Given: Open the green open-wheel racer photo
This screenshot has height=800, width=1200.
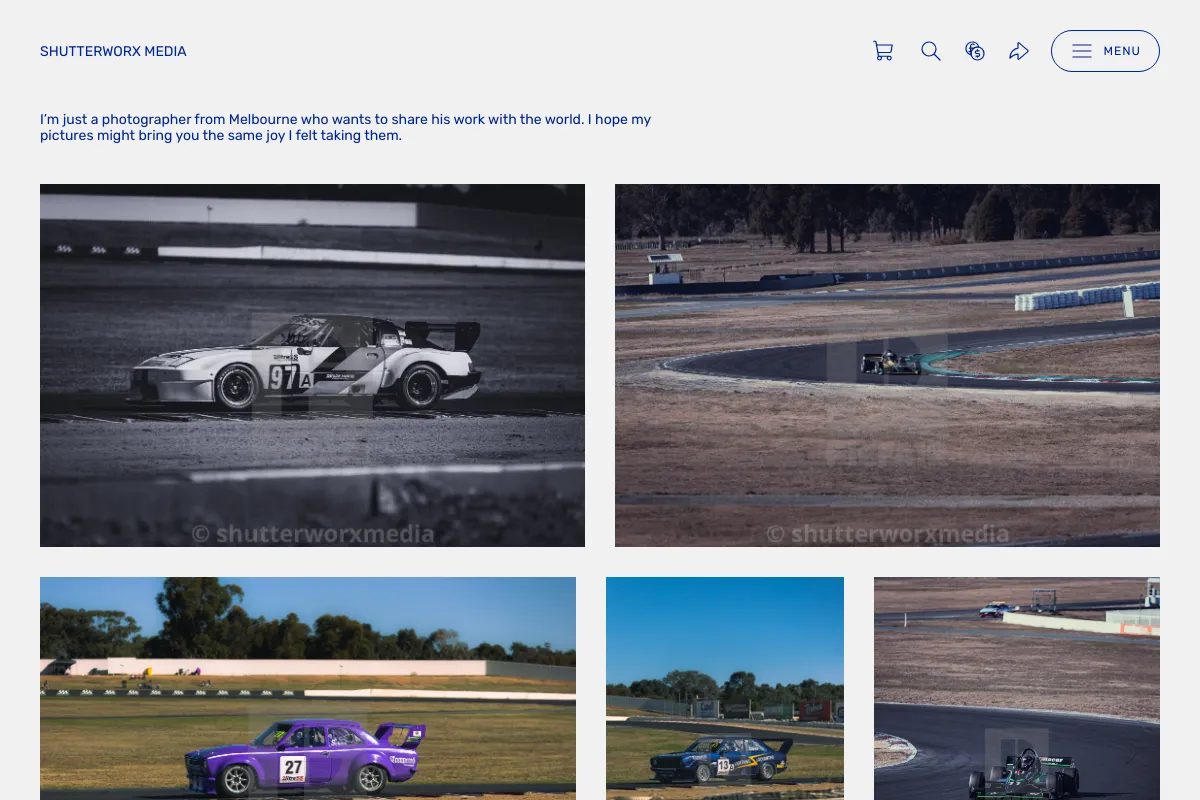Looking at the screenshot, I should (1017, 688).
